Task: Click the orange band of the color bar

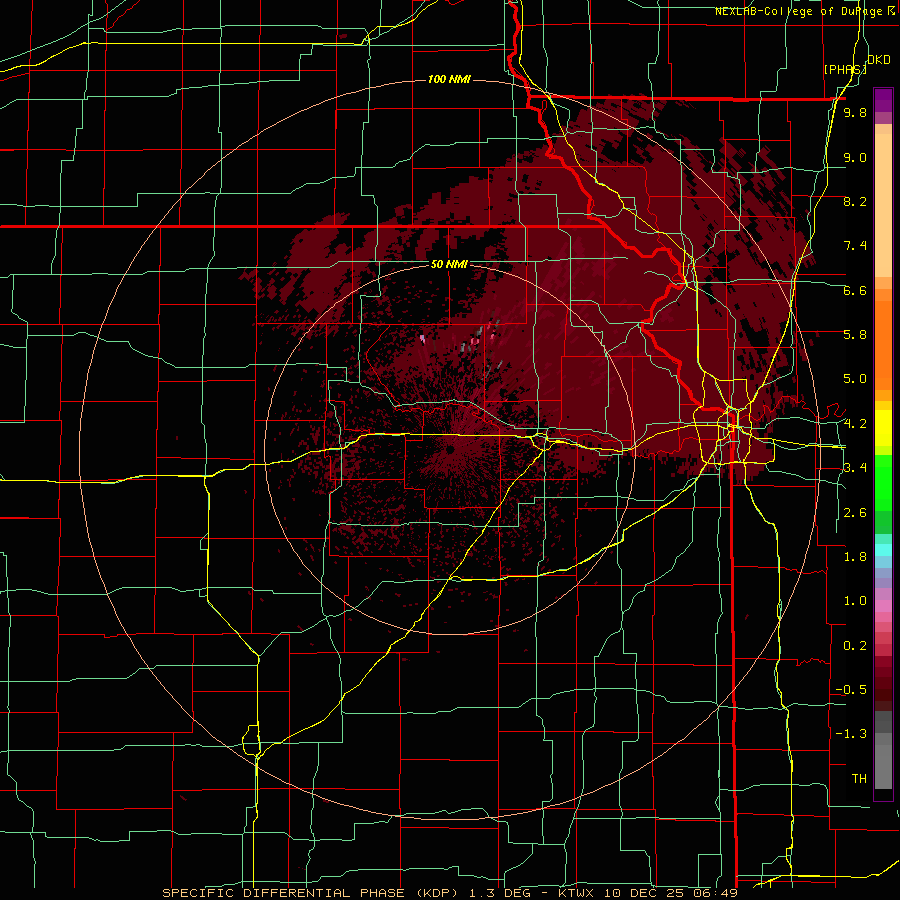Action: click(883, 339)
